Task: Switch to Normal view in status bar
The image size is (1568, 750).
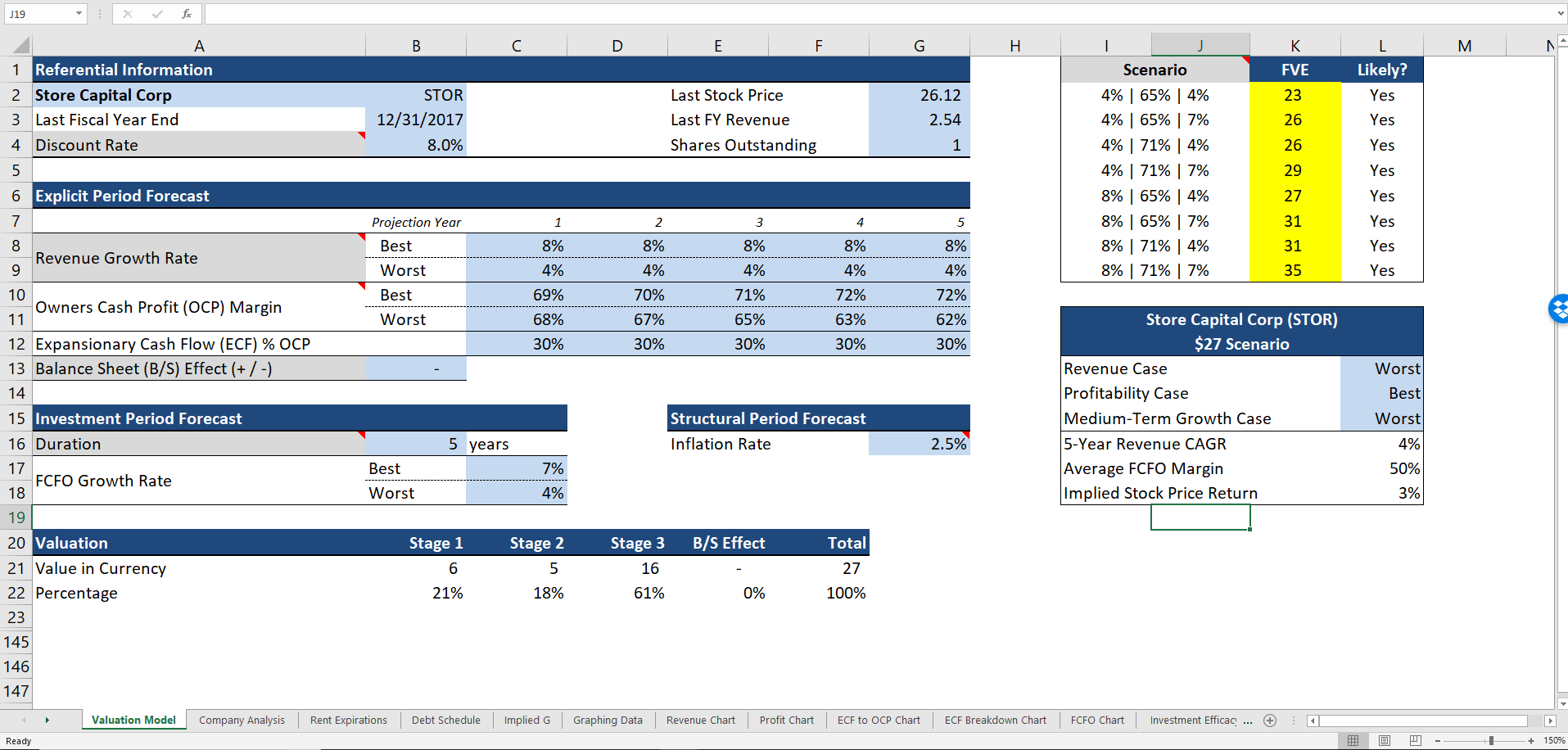Action: click(x=1353, y=740)
